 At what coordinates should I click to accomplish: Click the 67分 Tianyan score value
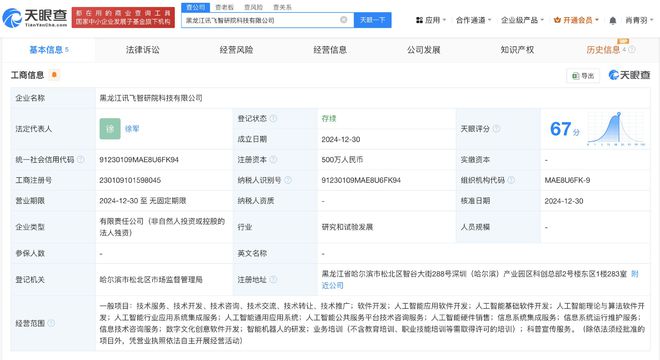tap(564, 129)
